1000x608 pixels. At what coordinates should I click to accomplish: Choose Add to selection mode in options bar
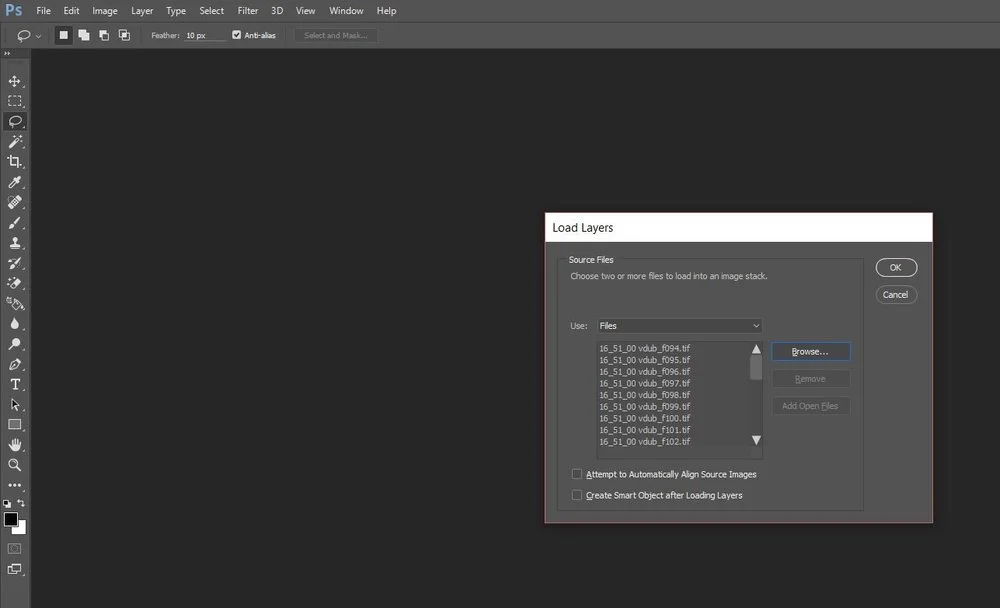click(84, 34)
